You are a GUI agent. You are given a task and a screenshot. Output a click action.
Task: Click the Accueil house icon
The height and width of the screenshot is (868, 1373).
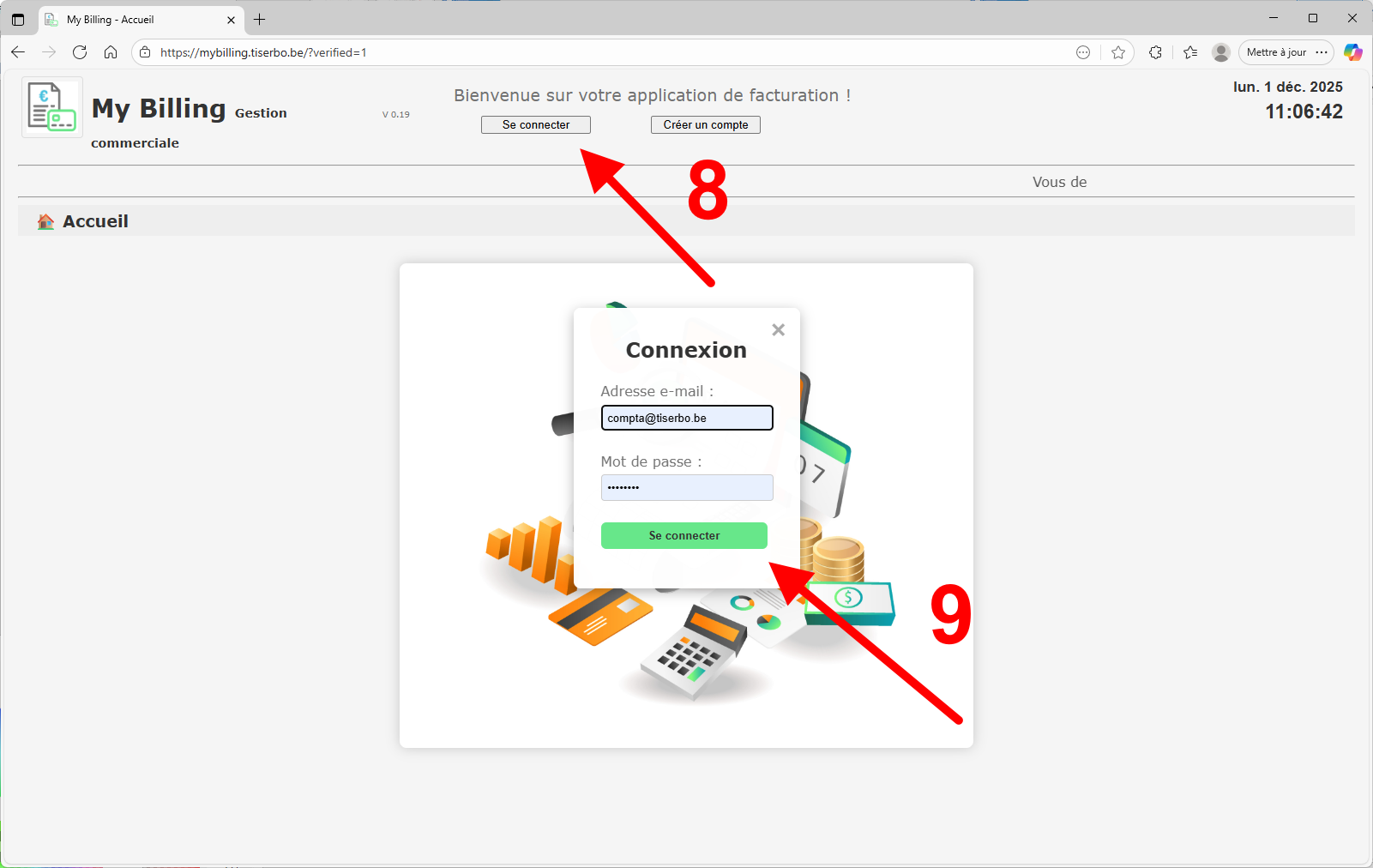(45, 222)
